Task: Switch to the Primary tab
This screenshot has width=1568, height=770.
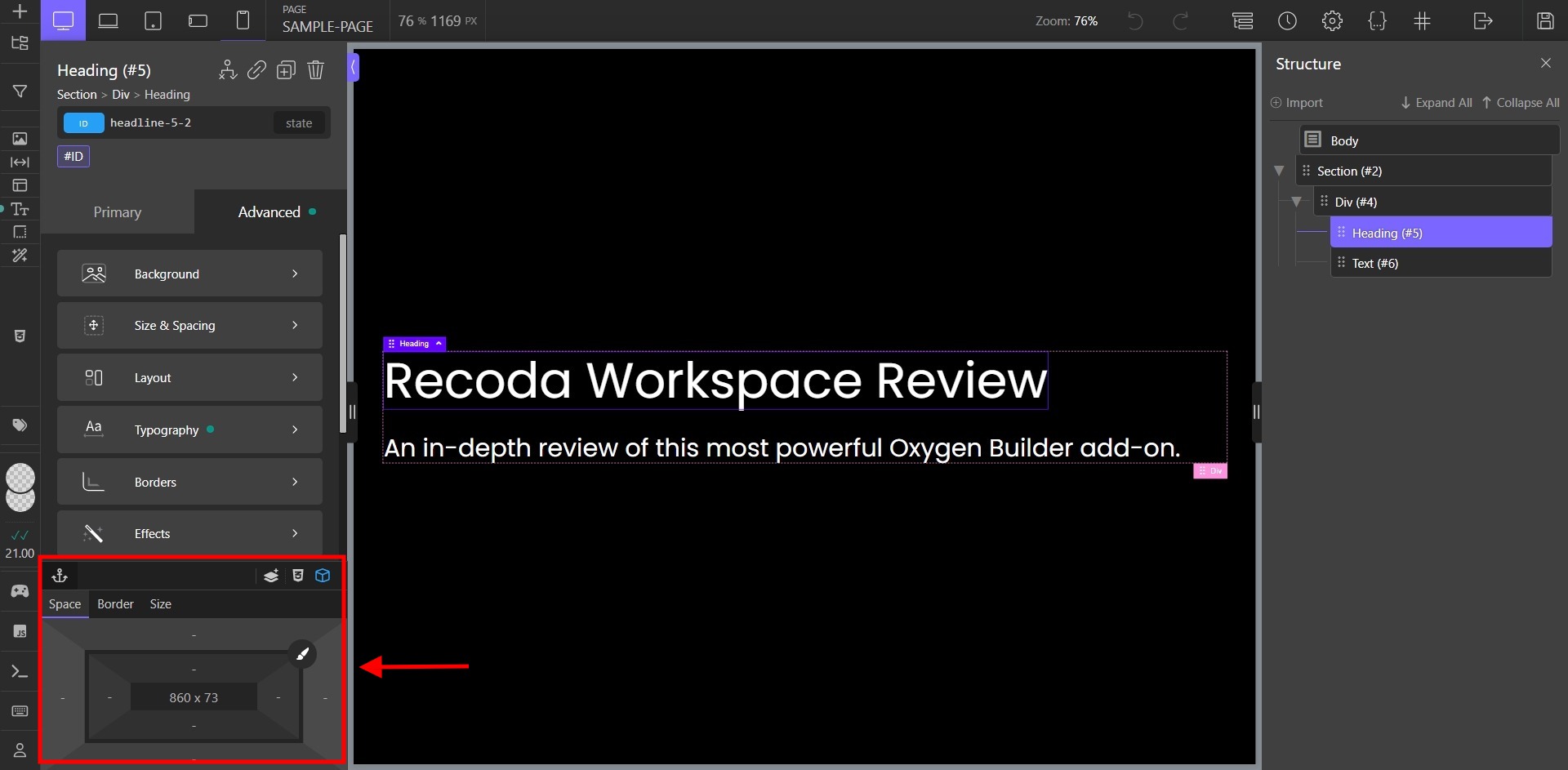Action: click(117, 211)
